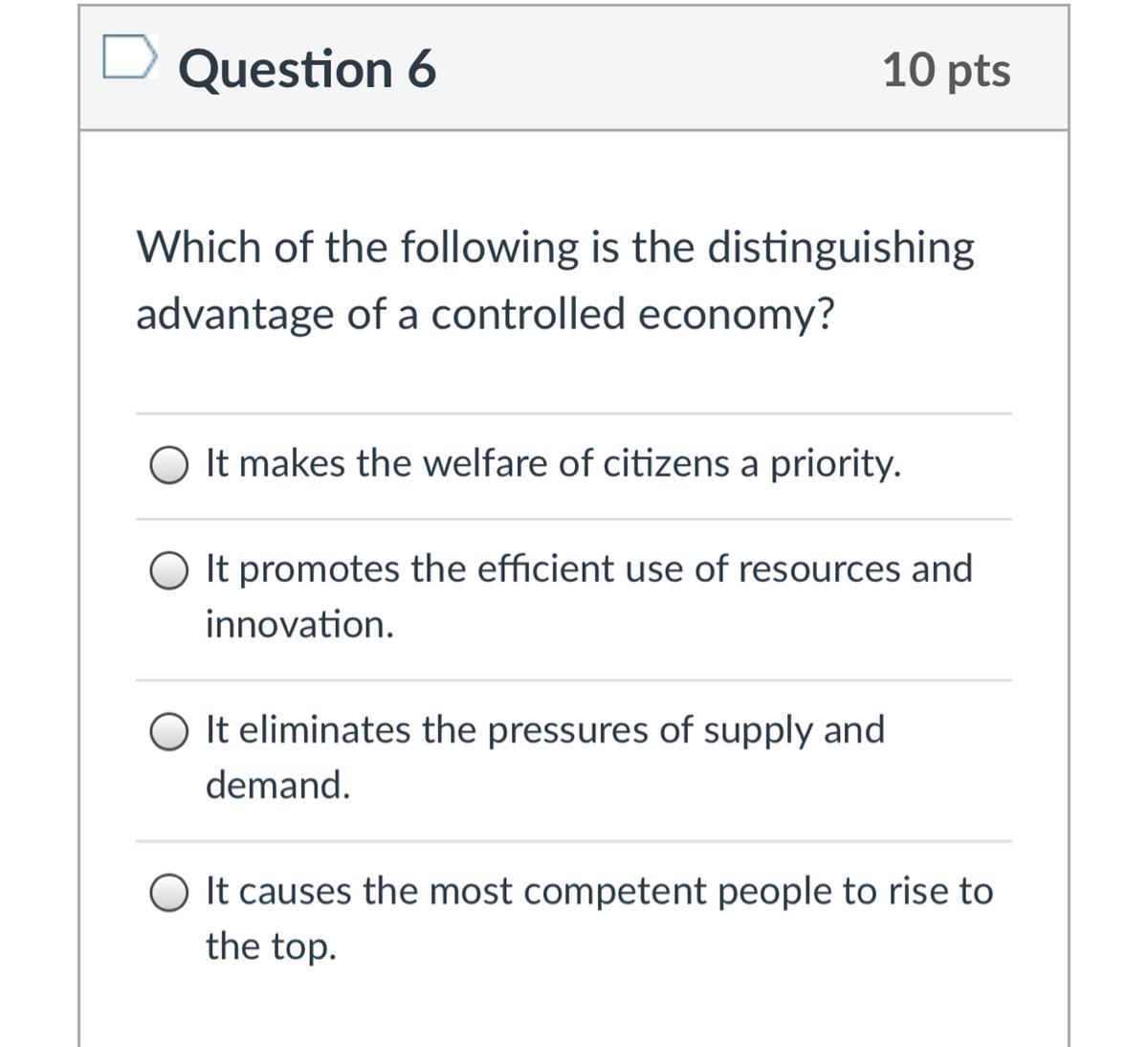Screen dimensions: 1148x1047
Task: Click the question line "Which of the following is the distinguishing"
Action: (x=555, y=248)
